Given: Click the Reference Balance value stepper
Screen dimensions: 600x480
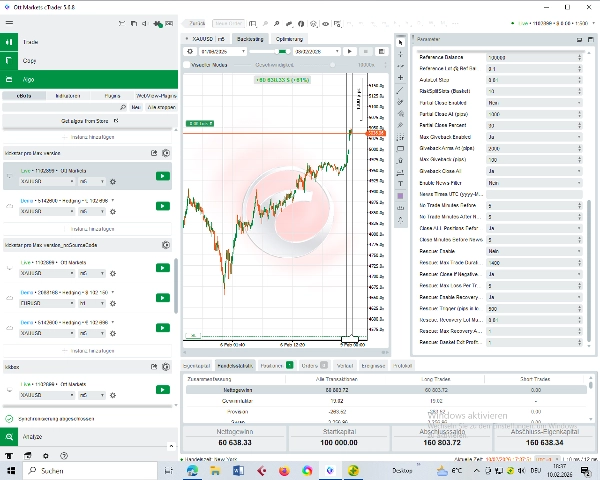Looking at the screenshot, I should tap(579, 57).
